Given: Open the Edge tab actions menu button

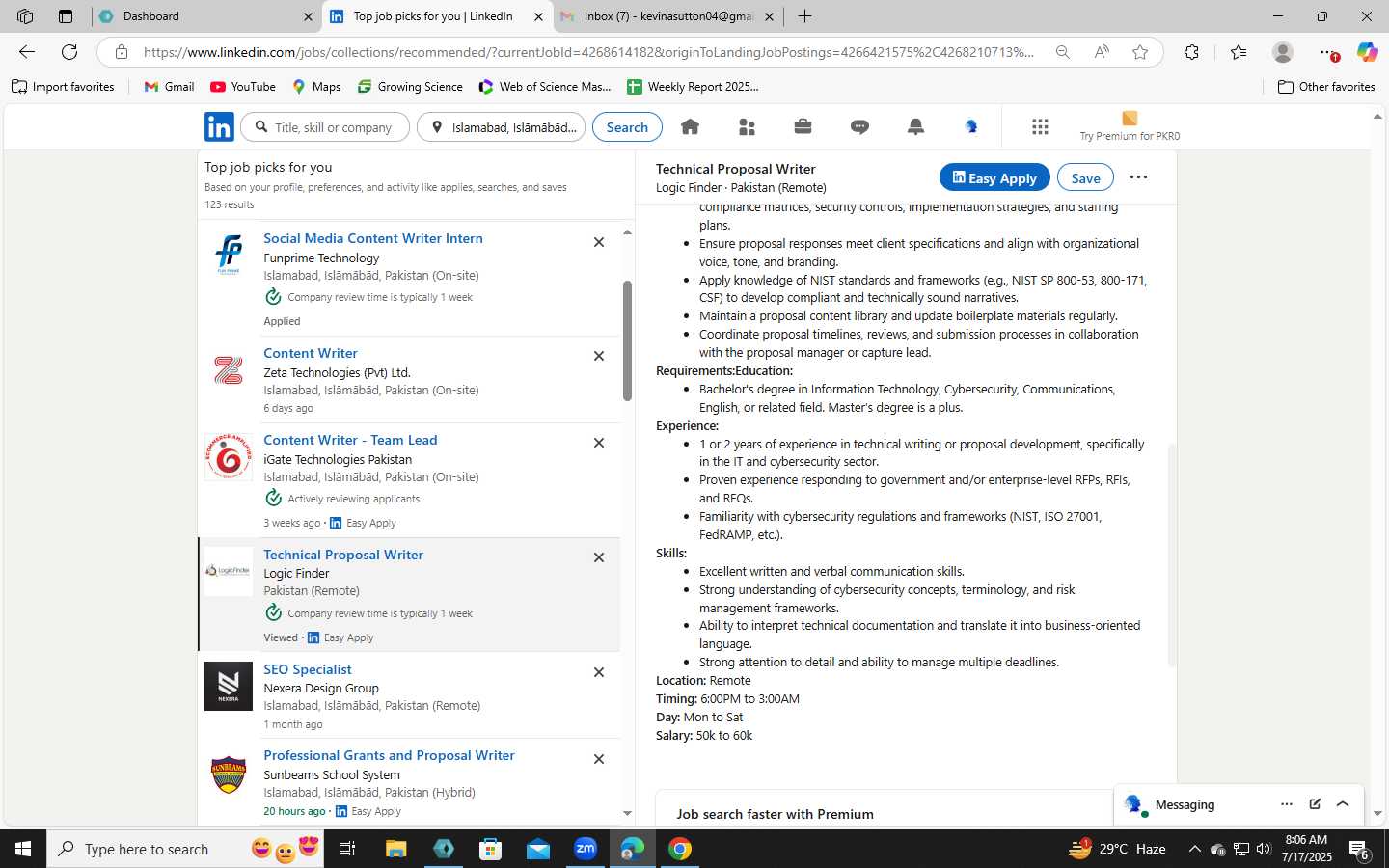Looking at the screenshot, I should point(65,16).
